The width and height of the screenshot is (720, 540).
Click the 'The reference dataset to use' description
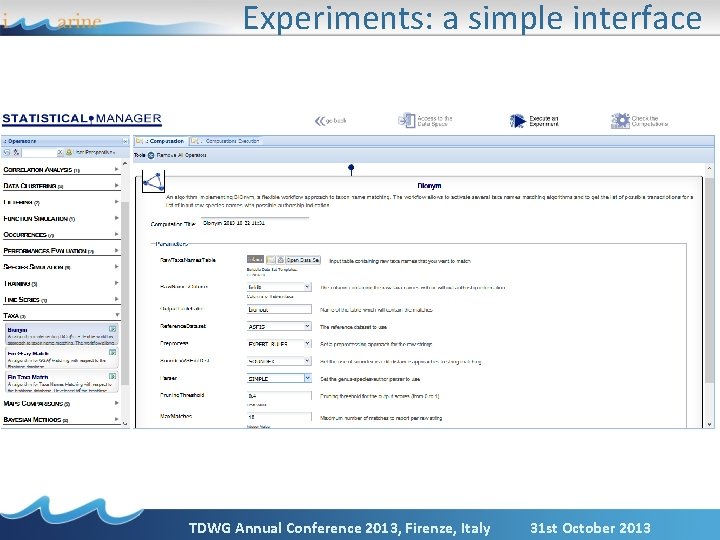[354, 327]
